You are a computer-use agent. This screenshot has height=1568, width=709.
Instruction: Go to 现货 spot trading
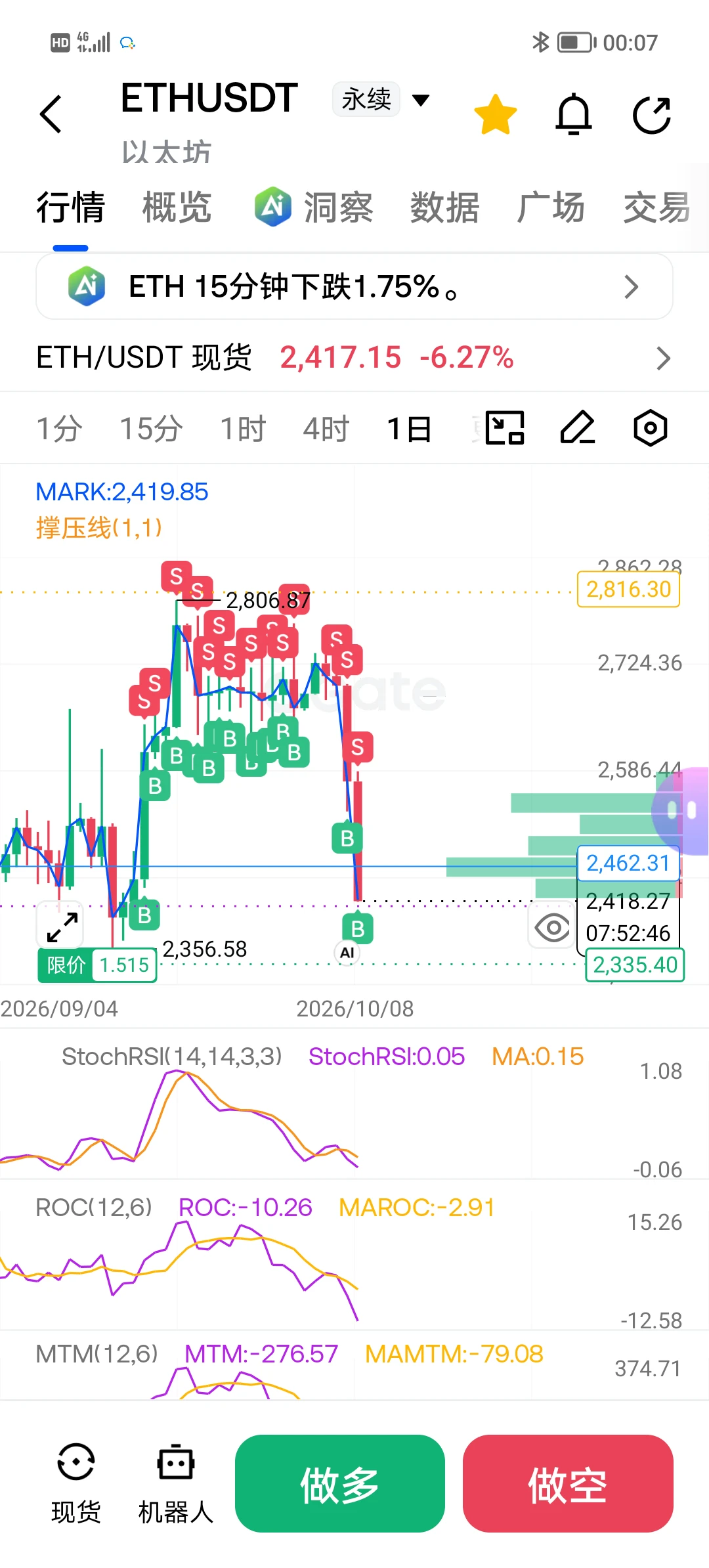click(76, 1484)
